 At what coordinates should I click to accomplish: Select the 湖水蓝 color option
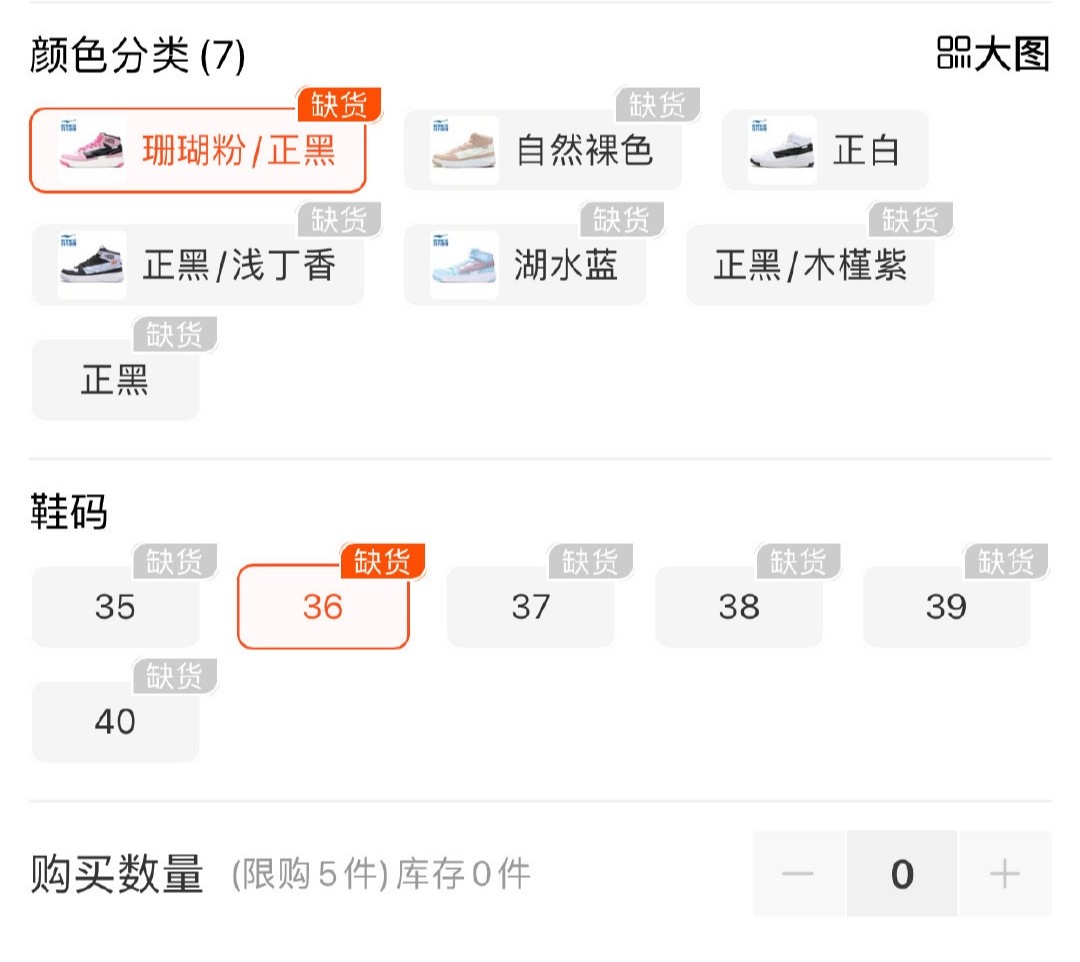point(570,265)
